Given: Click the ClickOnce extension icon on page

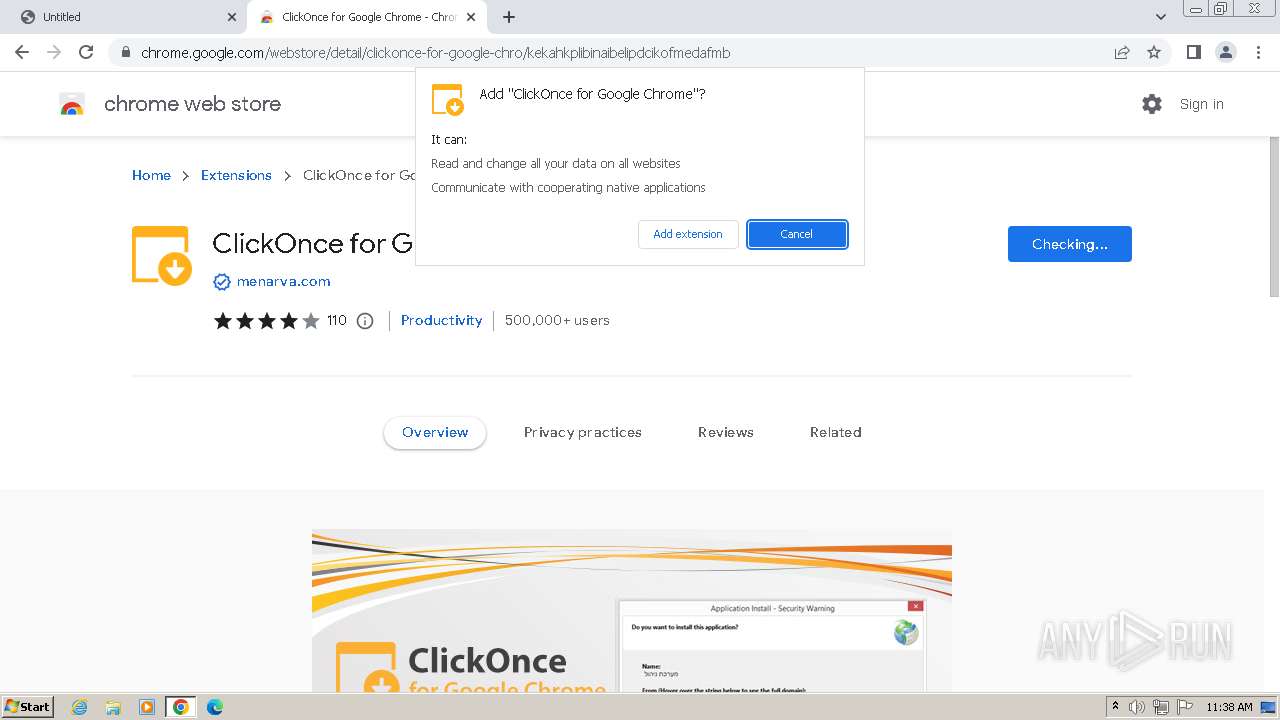Looking at the screenshot, I should point(162,256).
